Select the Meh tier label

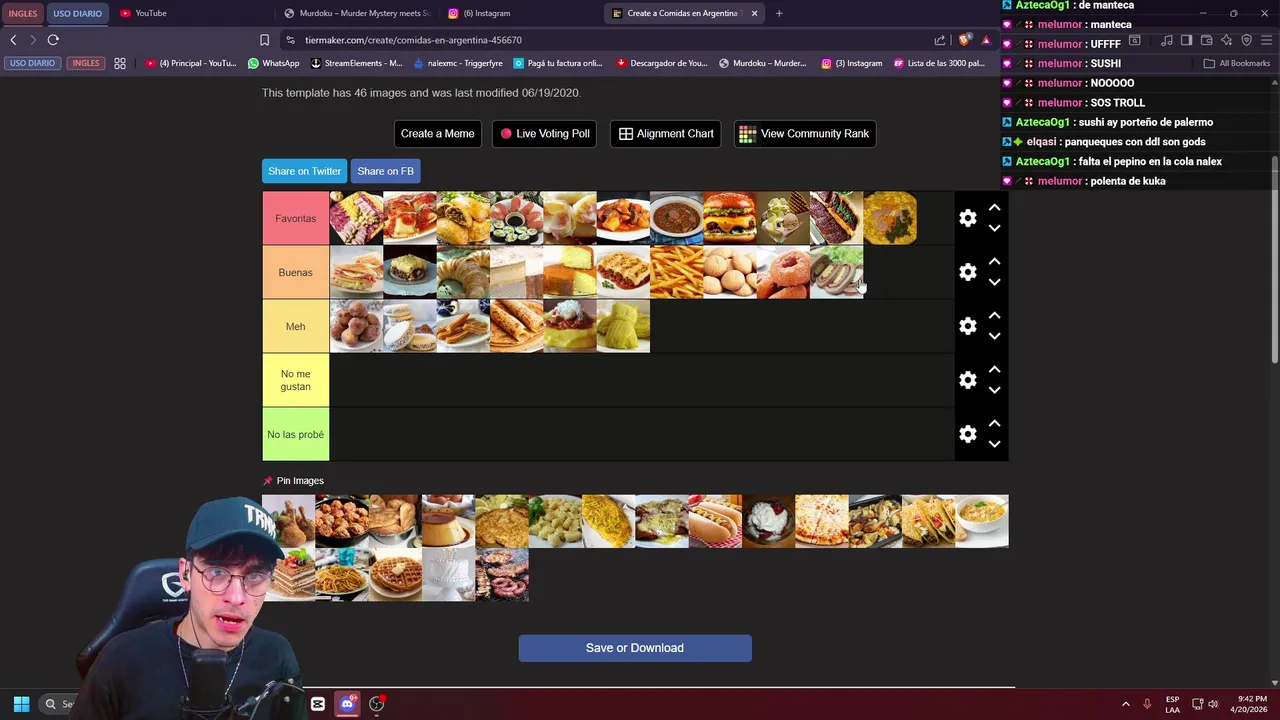click(x=295, y=326)
